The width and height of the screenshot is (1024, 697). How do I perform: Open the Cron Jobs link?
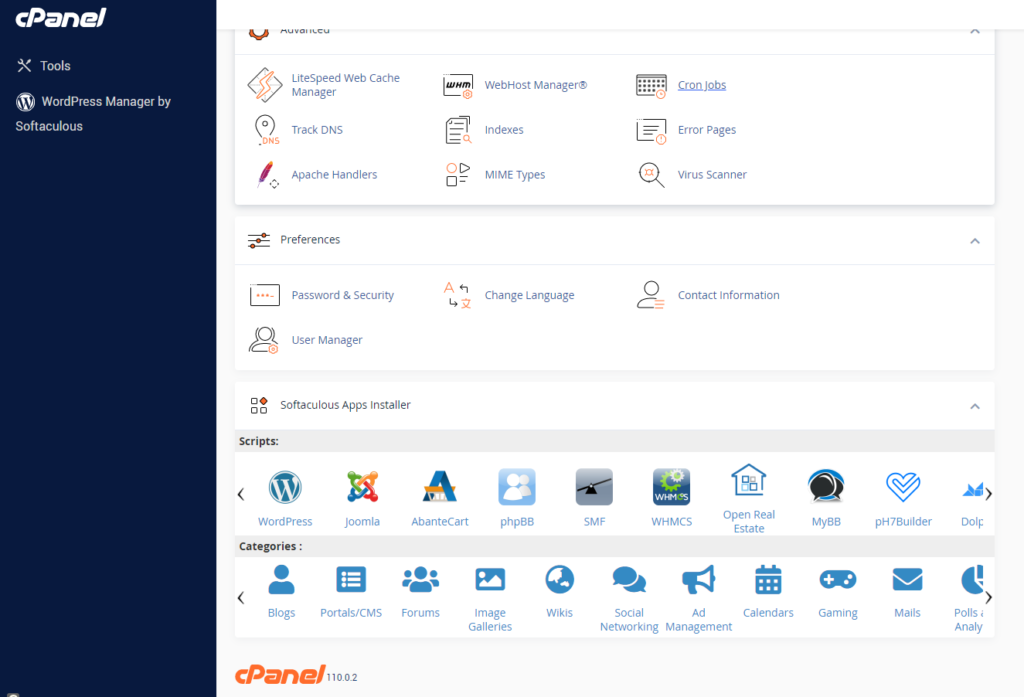701,85
